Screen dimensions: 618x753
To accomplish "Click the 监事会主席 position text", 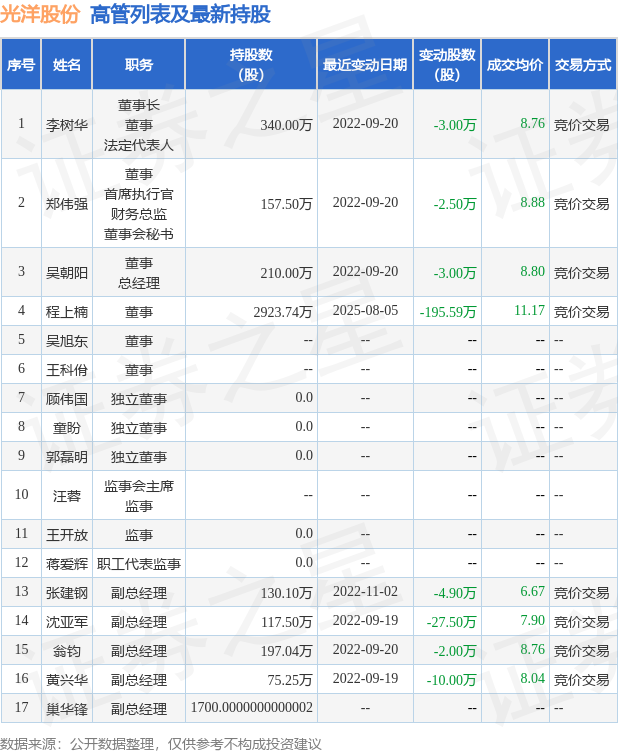I will tap(139, 486).
